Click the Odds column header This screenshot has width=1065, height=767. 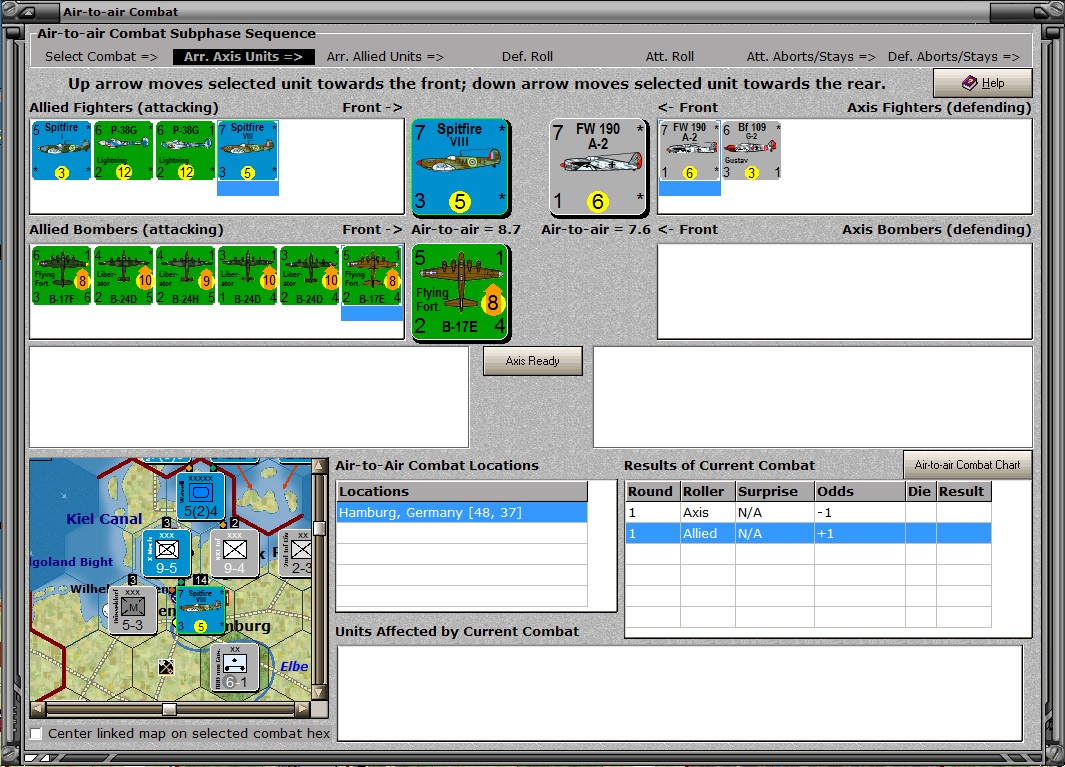point(859,492)
